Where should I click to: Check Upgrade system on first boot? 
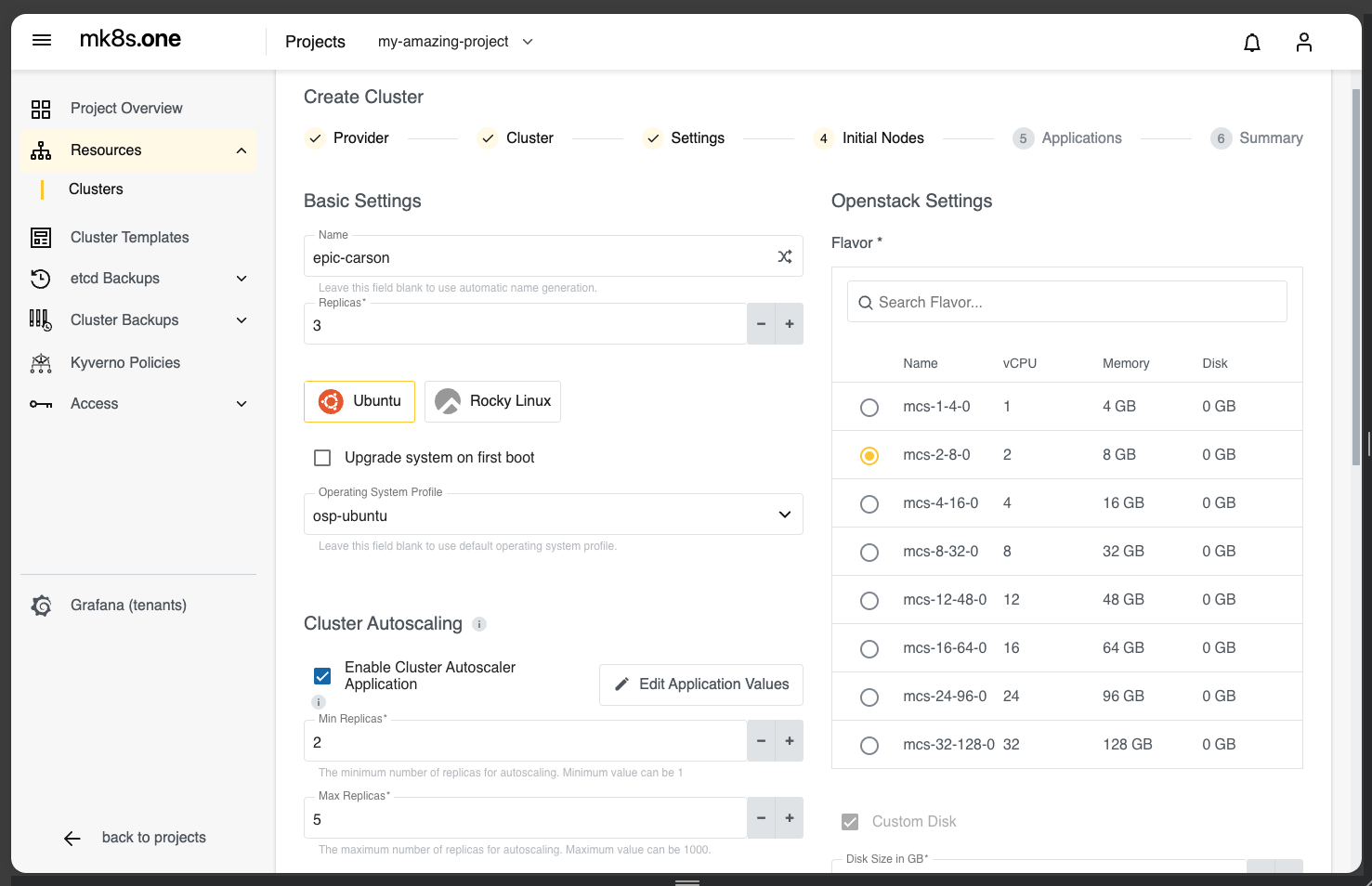coord(322,457)
